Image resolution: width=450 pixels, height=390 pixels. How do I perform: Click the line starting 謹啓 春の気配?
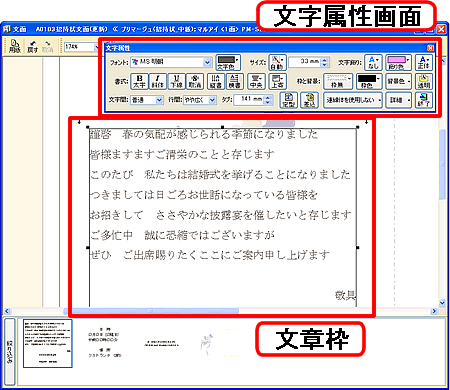(x=204, y=134)
